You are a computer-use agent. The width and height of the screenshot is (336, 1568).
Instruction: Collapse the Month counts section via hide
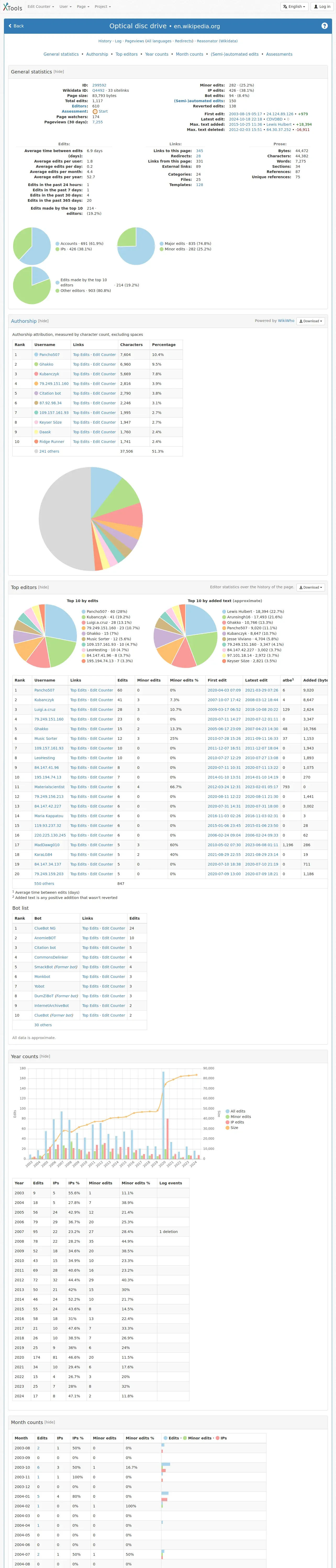pyautogui.click(x=50, y=1422)
